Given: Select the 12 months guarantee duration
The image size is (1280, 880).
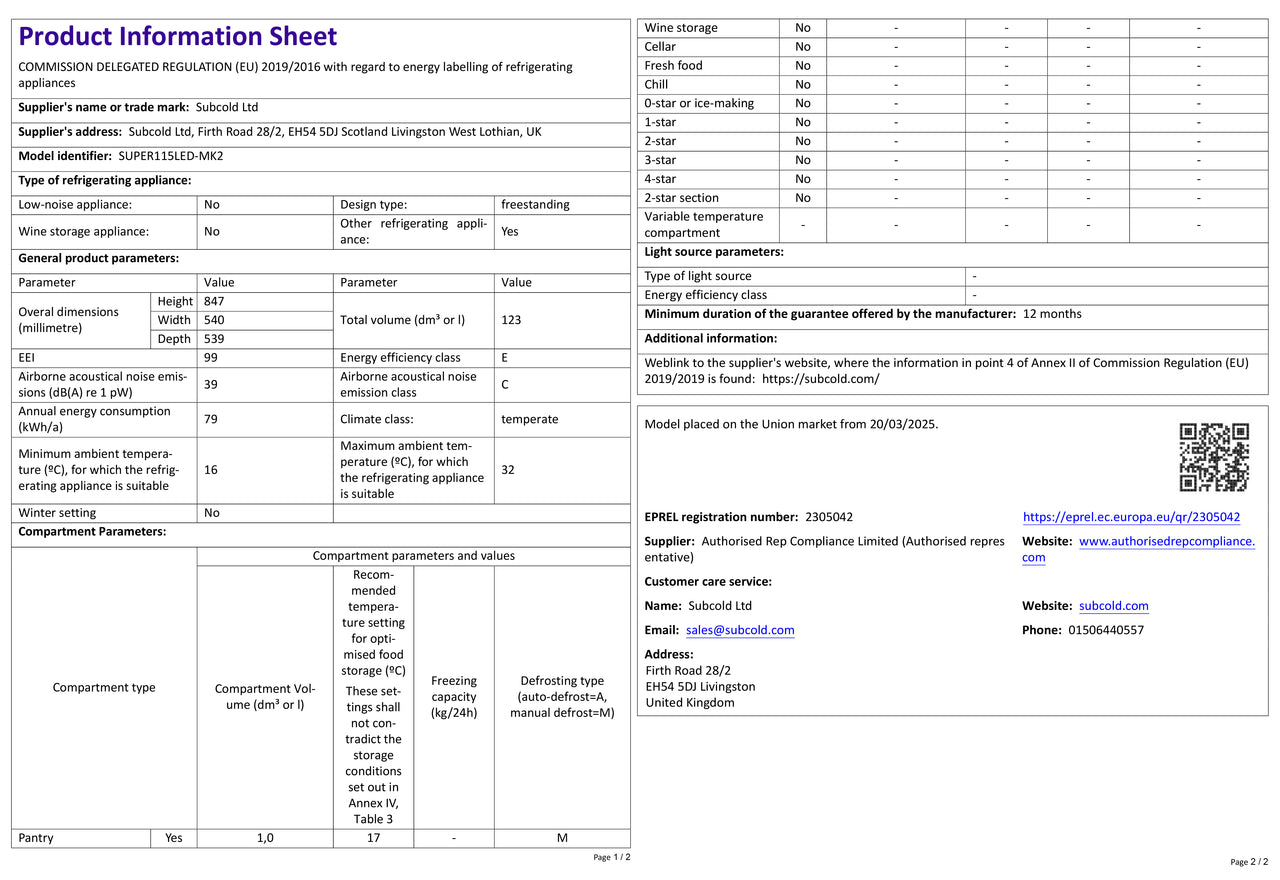Looking at the screenshot, I should point(1052,314).
